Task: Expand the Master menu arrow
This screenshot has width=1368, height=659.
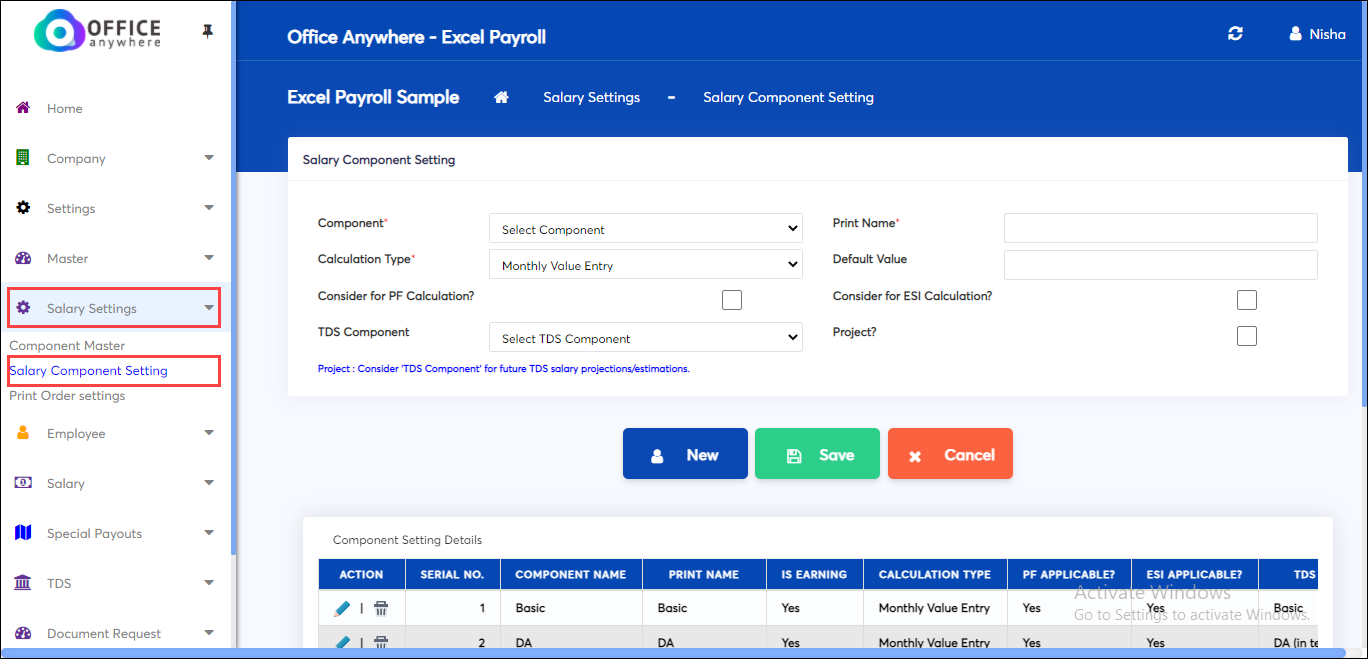Action: tap(209, 258)
